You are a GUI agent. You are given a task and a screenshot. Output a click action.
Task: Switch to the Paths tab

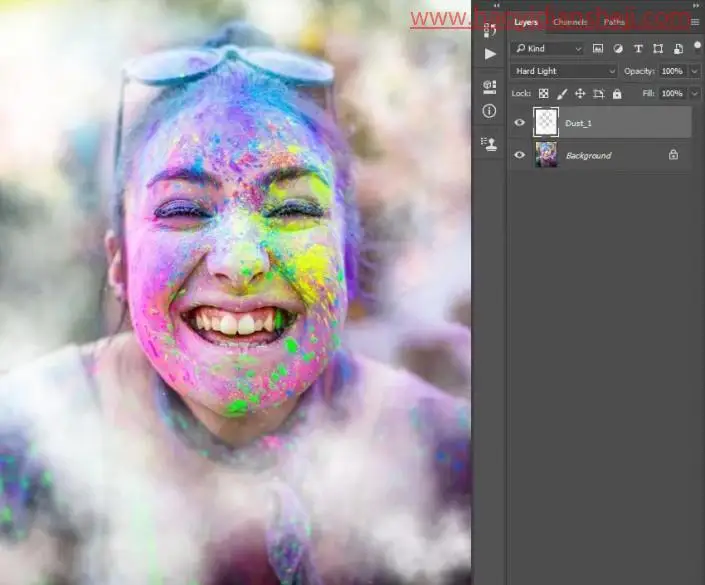[x=614, y=22]
